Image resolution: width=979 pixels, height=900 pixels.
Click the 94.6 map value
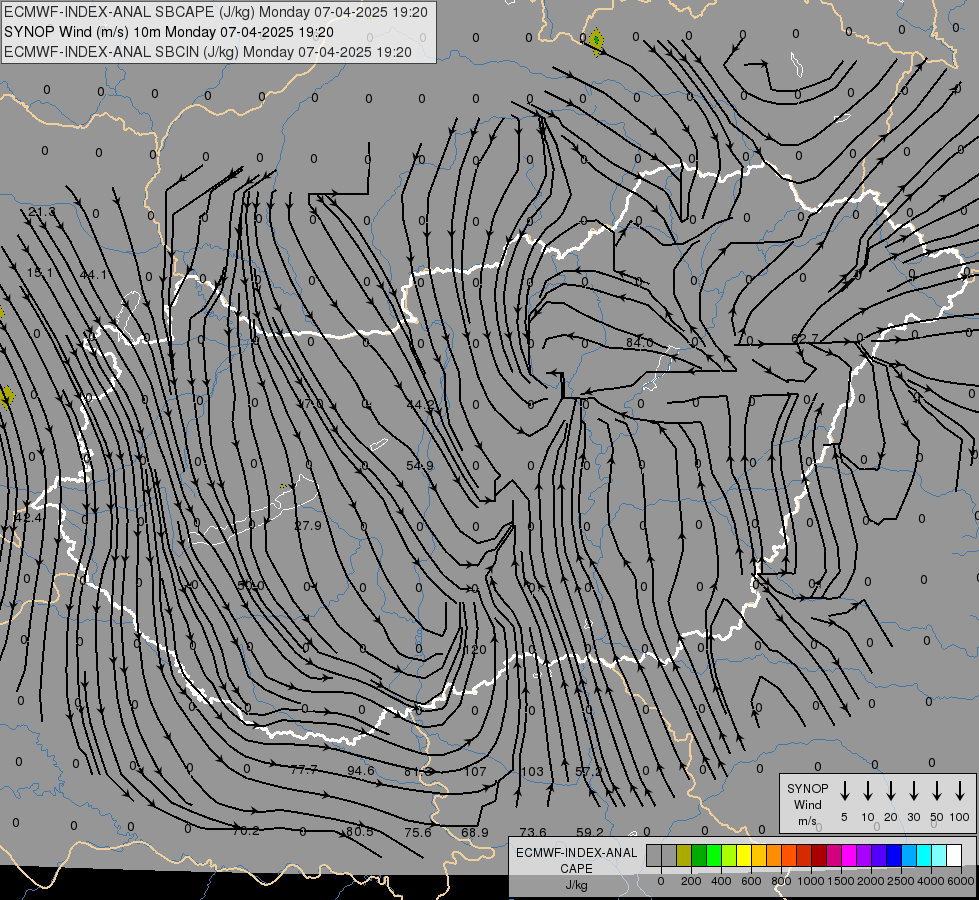(361, 770)
